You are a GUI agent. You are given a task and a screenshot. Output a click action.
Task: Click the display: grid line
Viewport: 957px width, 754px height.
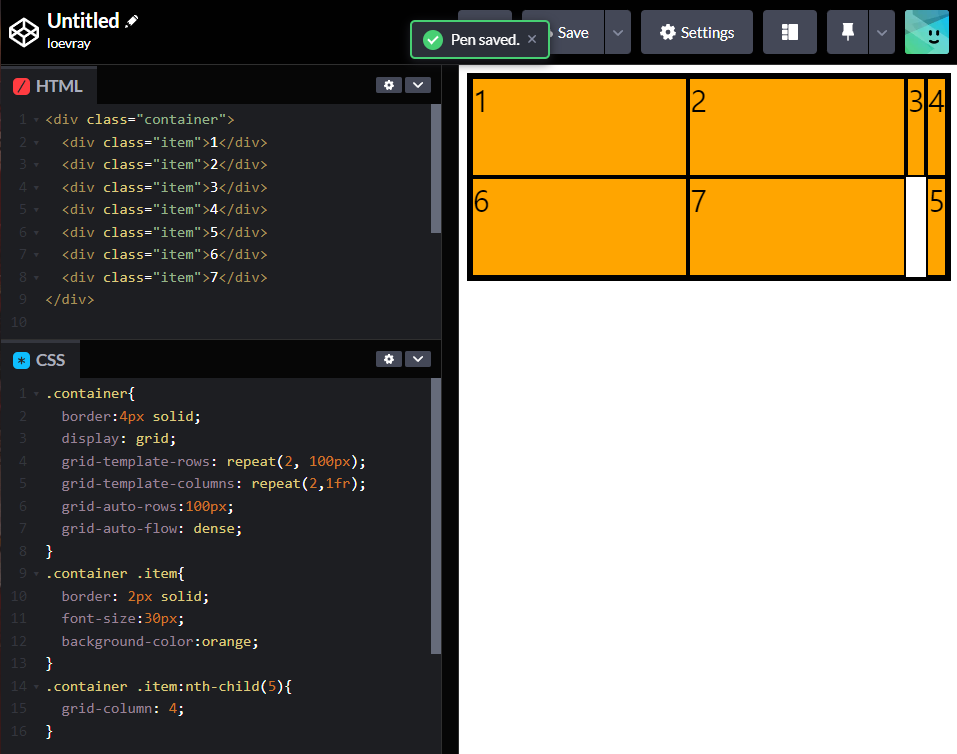pos(118,439)
